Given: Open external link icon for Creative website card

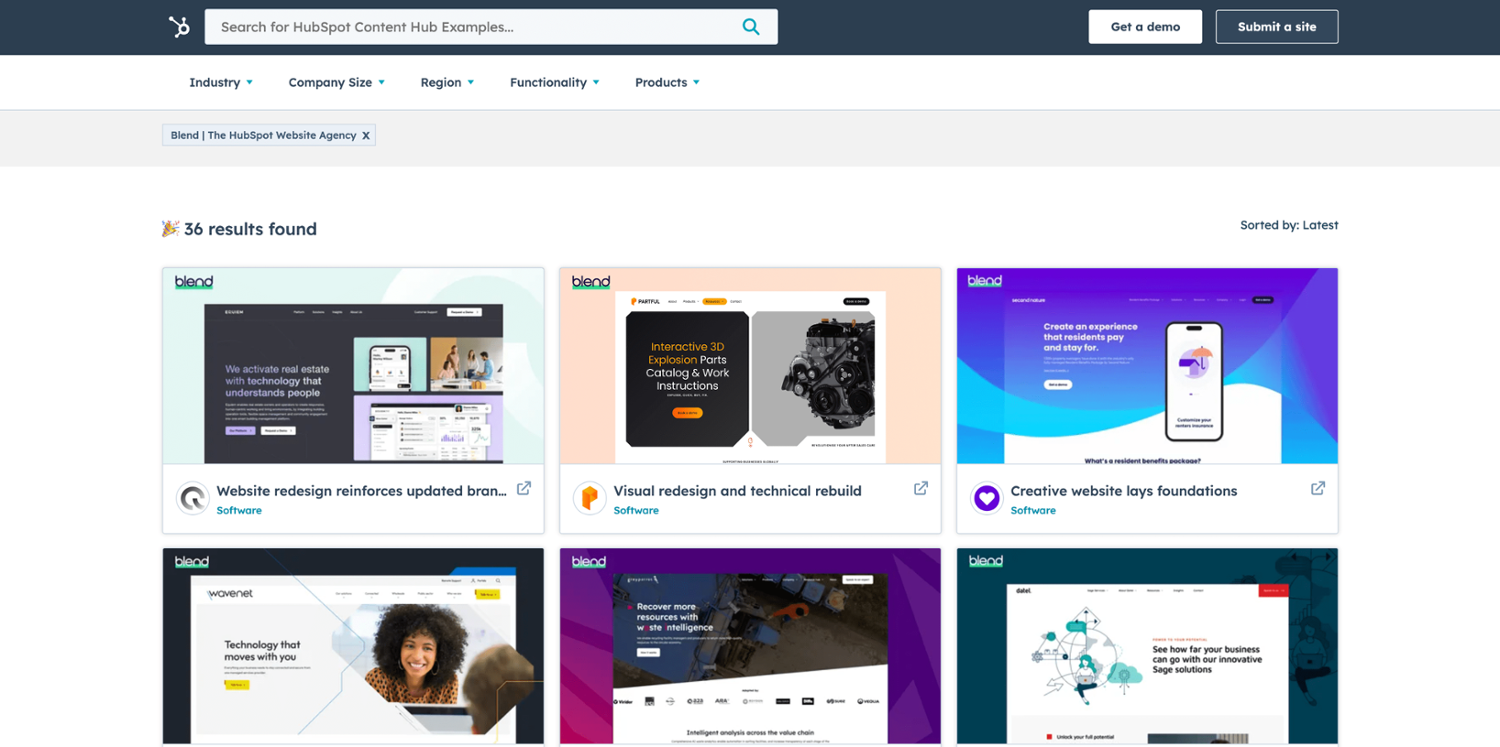Looking at the screenshot, I should point(1317,488).
